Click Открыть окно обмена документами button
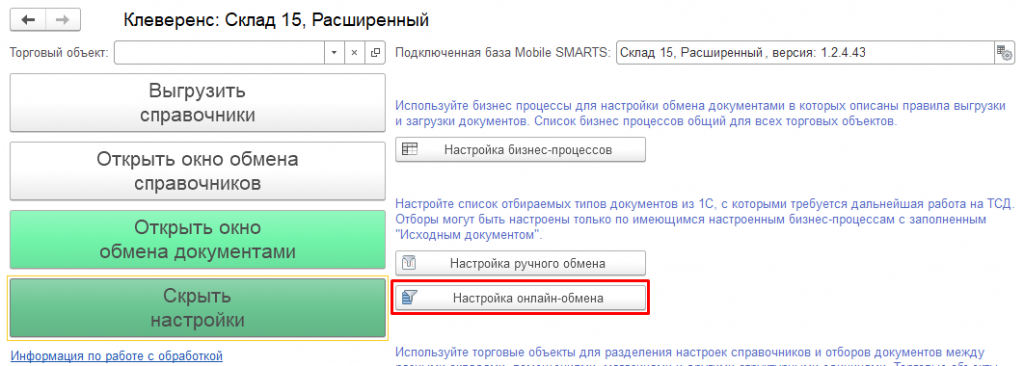The height and width of the screenshot is (366, 1024). pyautogui.click(x=197, y=239)
